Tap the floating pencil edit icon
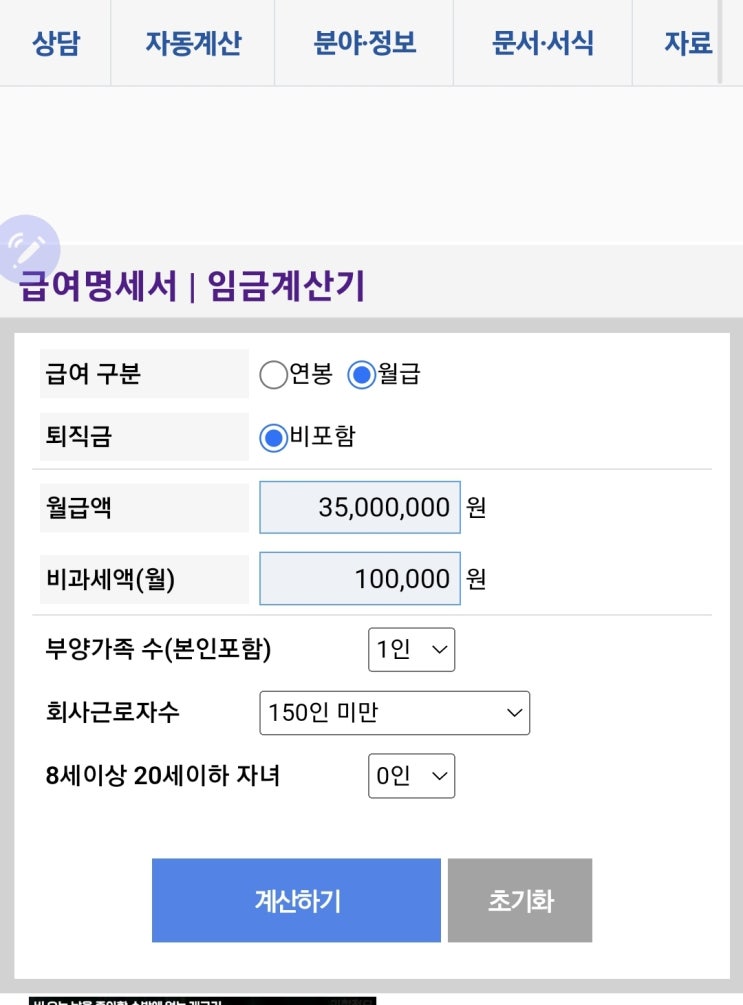 click(28, 245)
